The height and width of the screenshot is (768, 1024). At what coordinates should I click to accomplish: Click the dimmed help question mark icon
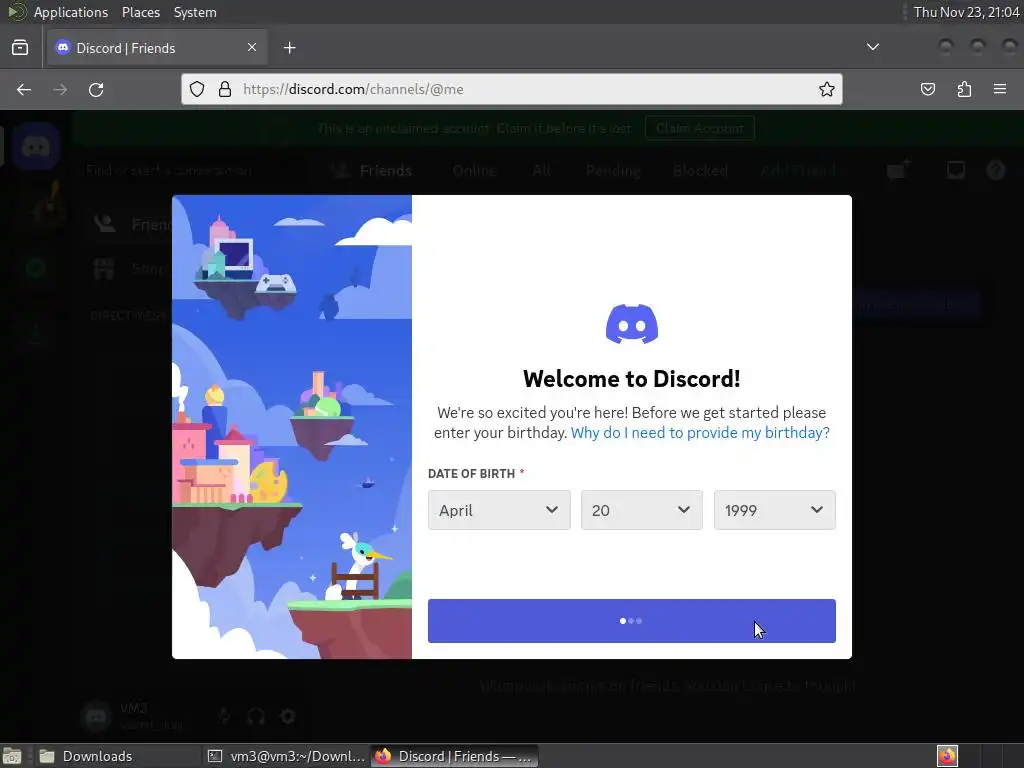click(x=996, y=170)
